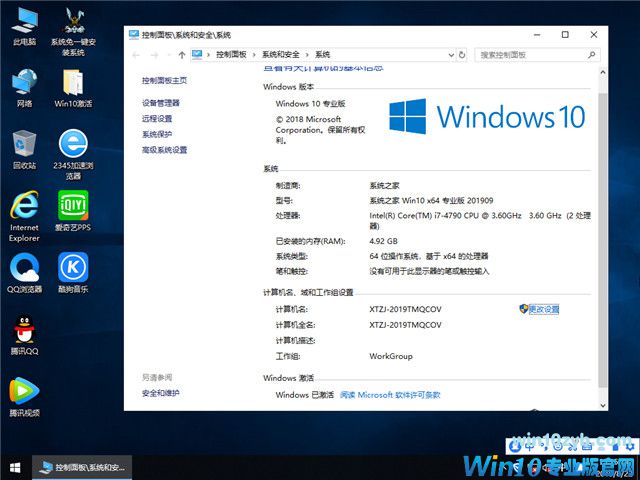The height and width of the screenshot is (480, 640).
Task: Click the Windows Start button
Action: click(x=15, y=468)
